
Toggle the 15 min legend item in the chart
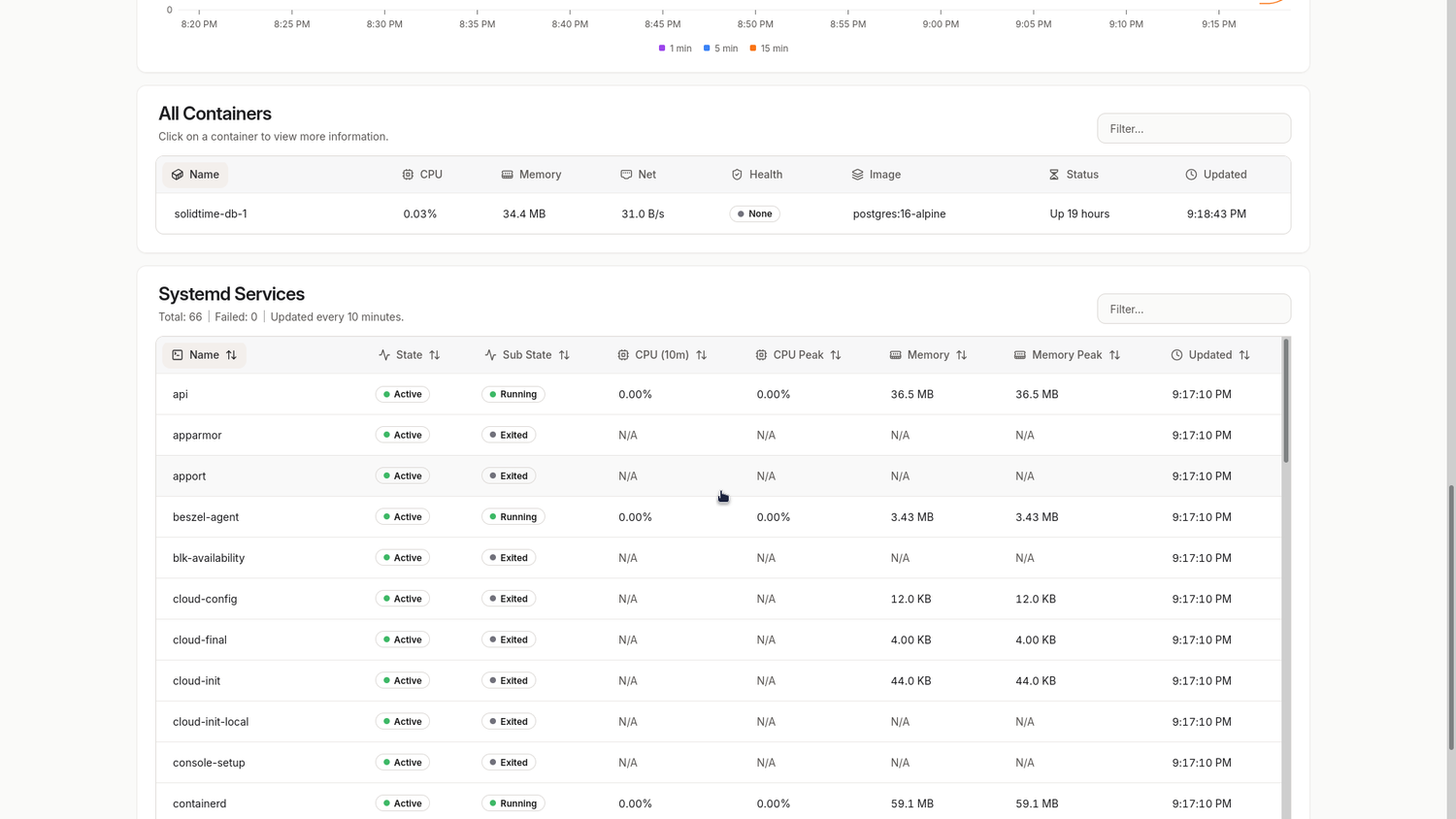click(769, 49)
